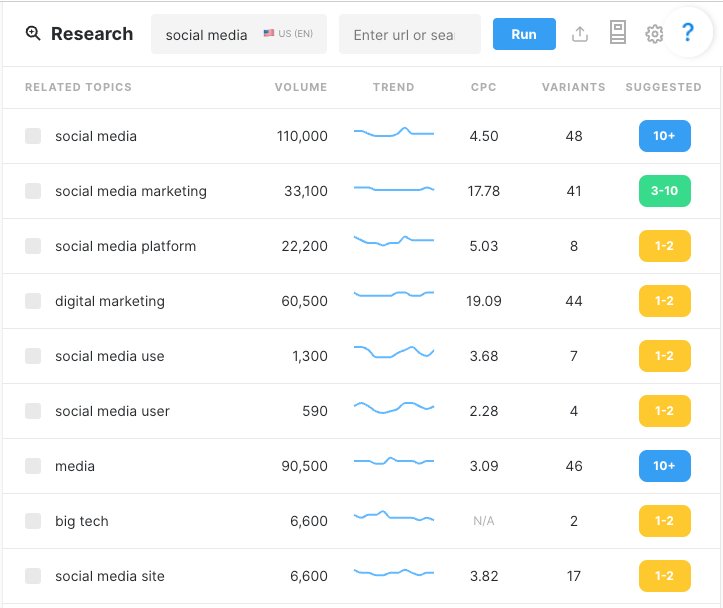
Task: Check the social media checkbox
Action: tap(33, 136)
